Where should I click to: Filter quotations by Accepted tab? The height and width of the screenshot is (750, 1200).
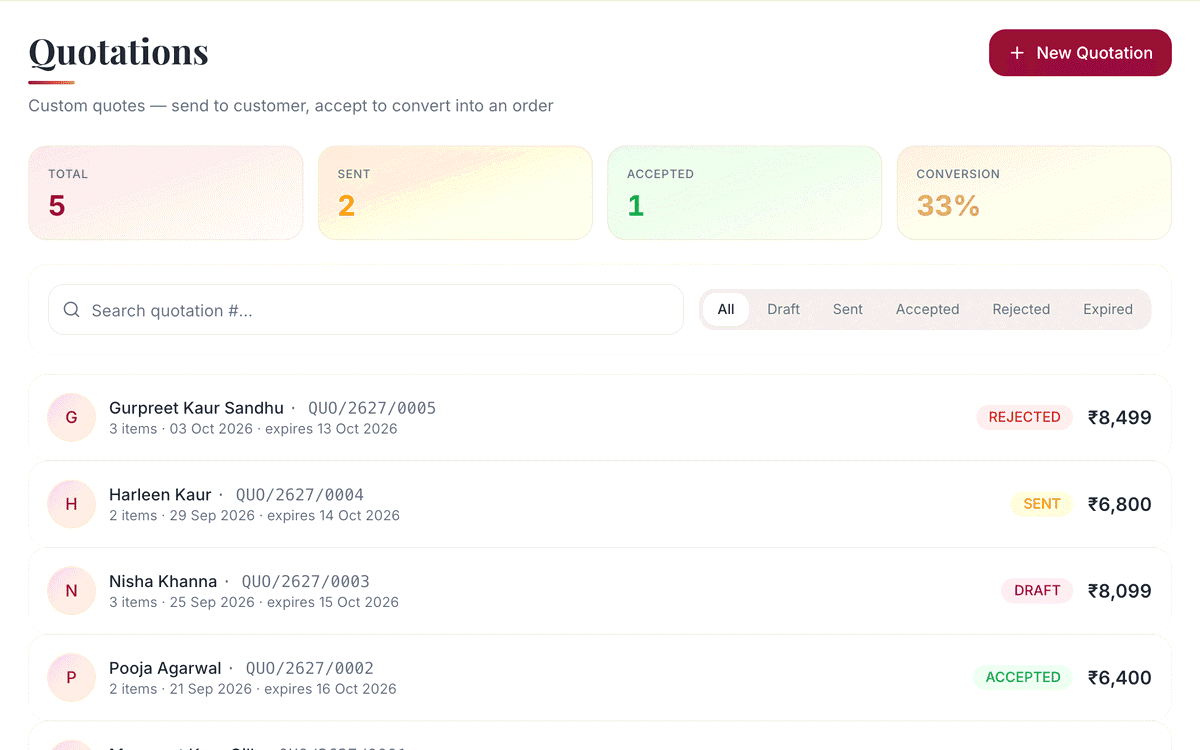coord(927,310)
